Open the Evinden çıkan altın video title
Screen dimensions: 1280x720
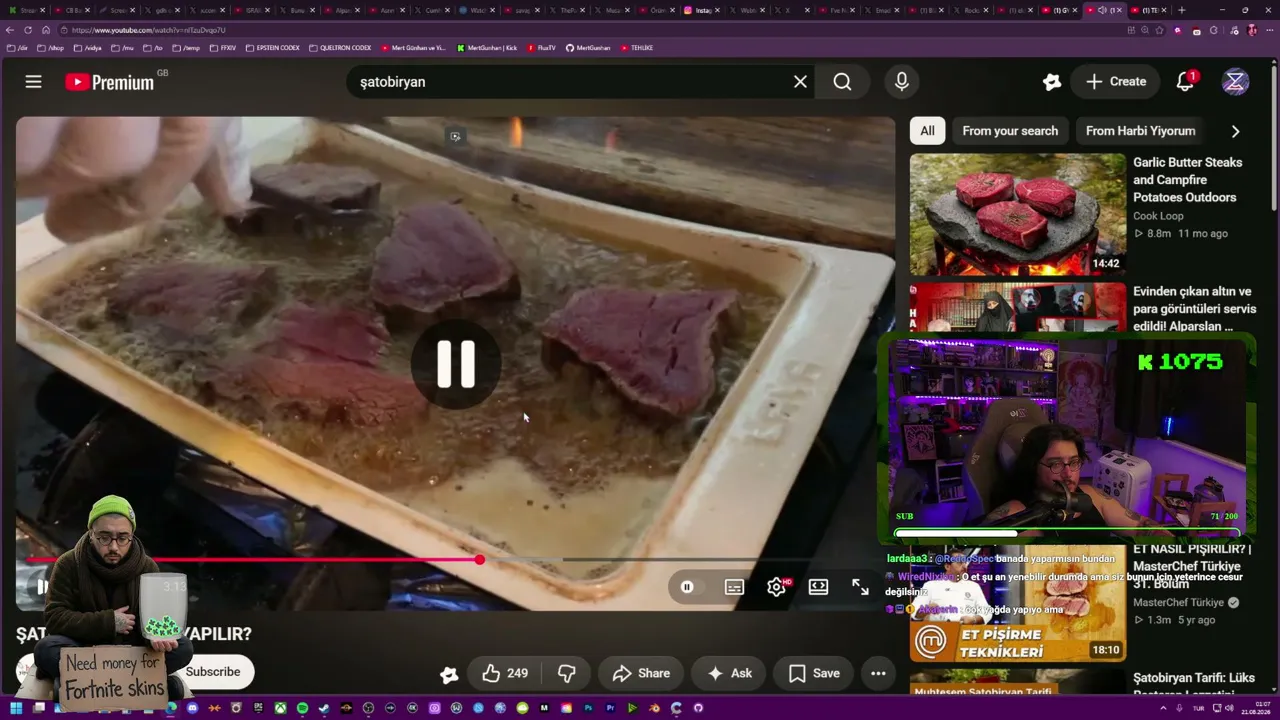click(x=1192, y=309)
